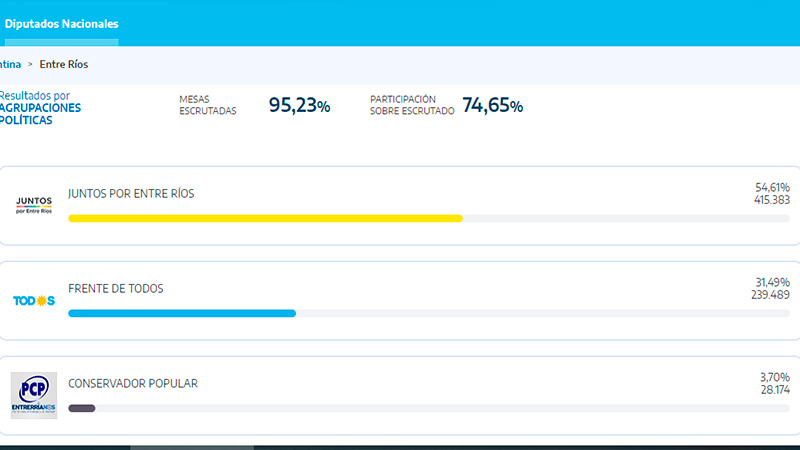Screen dimensions: 800x450
Task: Click the Juntos por Entre Ríos logo
Action: (x=34, y=206)
